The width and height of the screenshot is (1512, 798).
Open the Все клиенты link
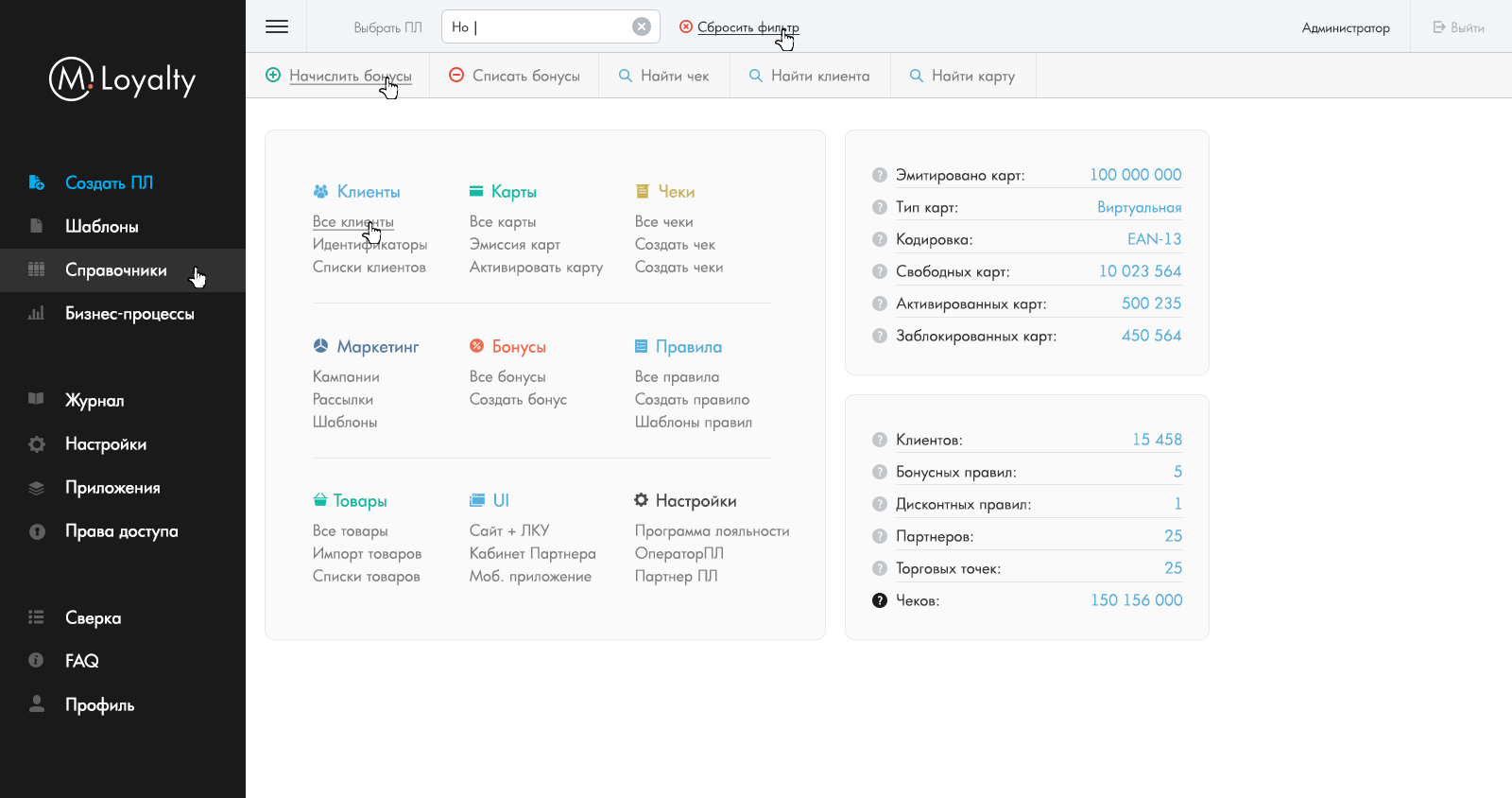point(353,221)
